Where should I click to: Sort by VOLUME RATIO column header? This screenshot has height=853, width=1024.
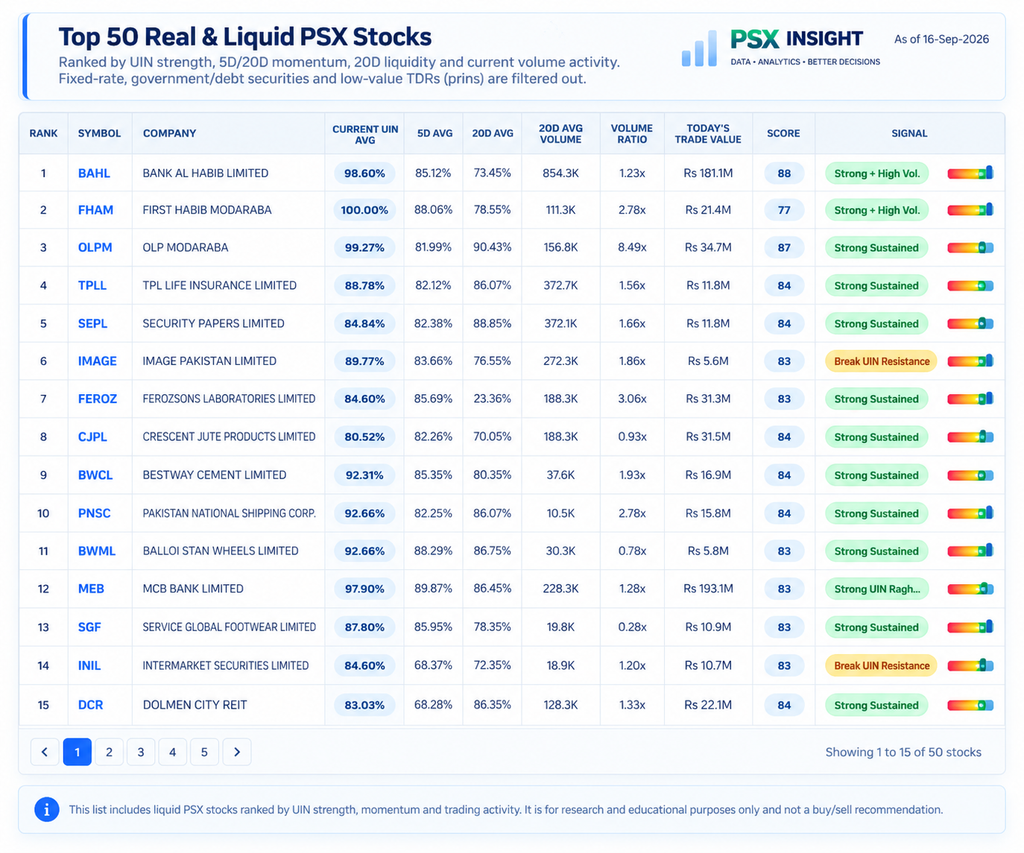[632, 134]
